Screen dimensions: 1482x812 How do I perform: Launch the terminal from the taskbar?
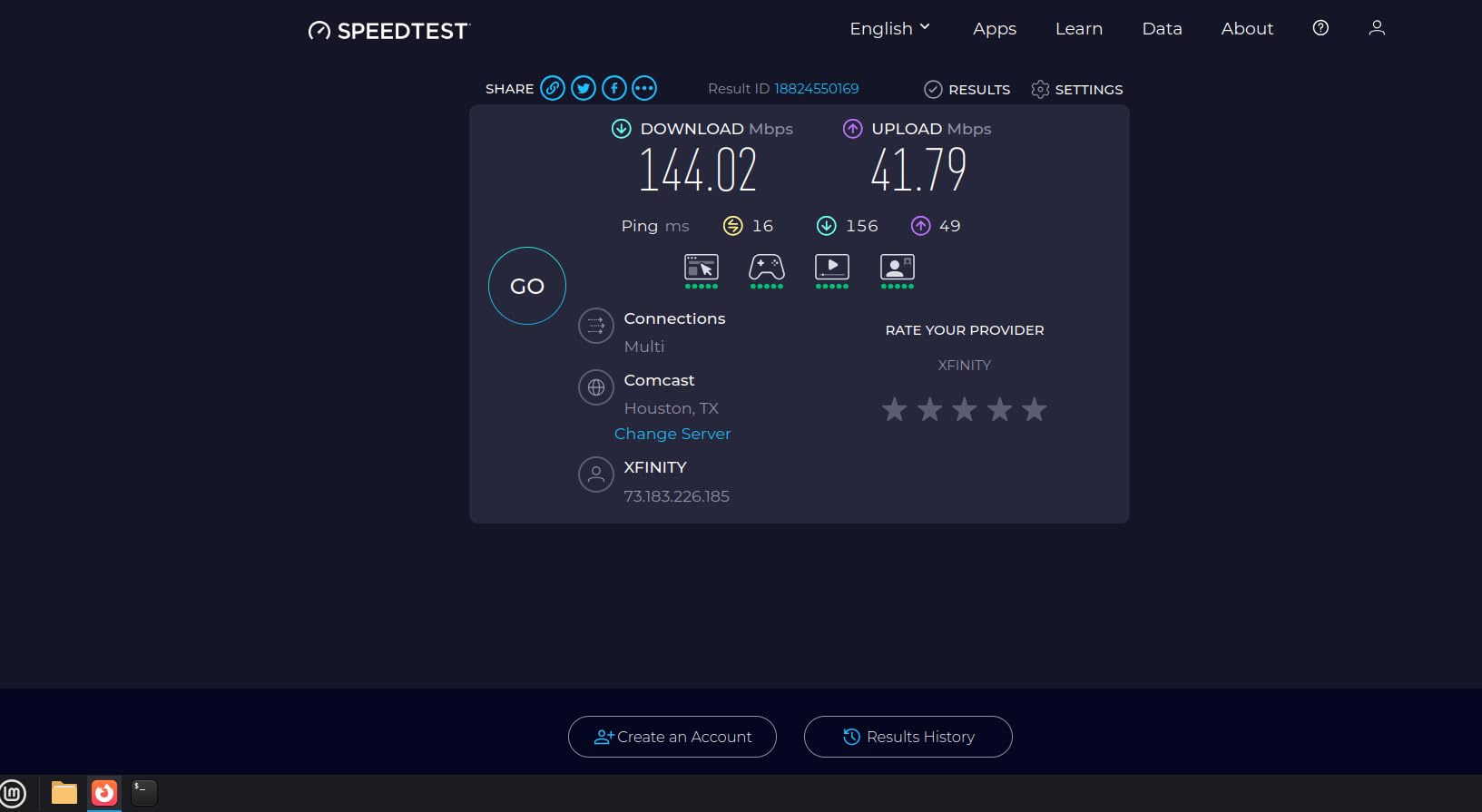pos(144,793)
